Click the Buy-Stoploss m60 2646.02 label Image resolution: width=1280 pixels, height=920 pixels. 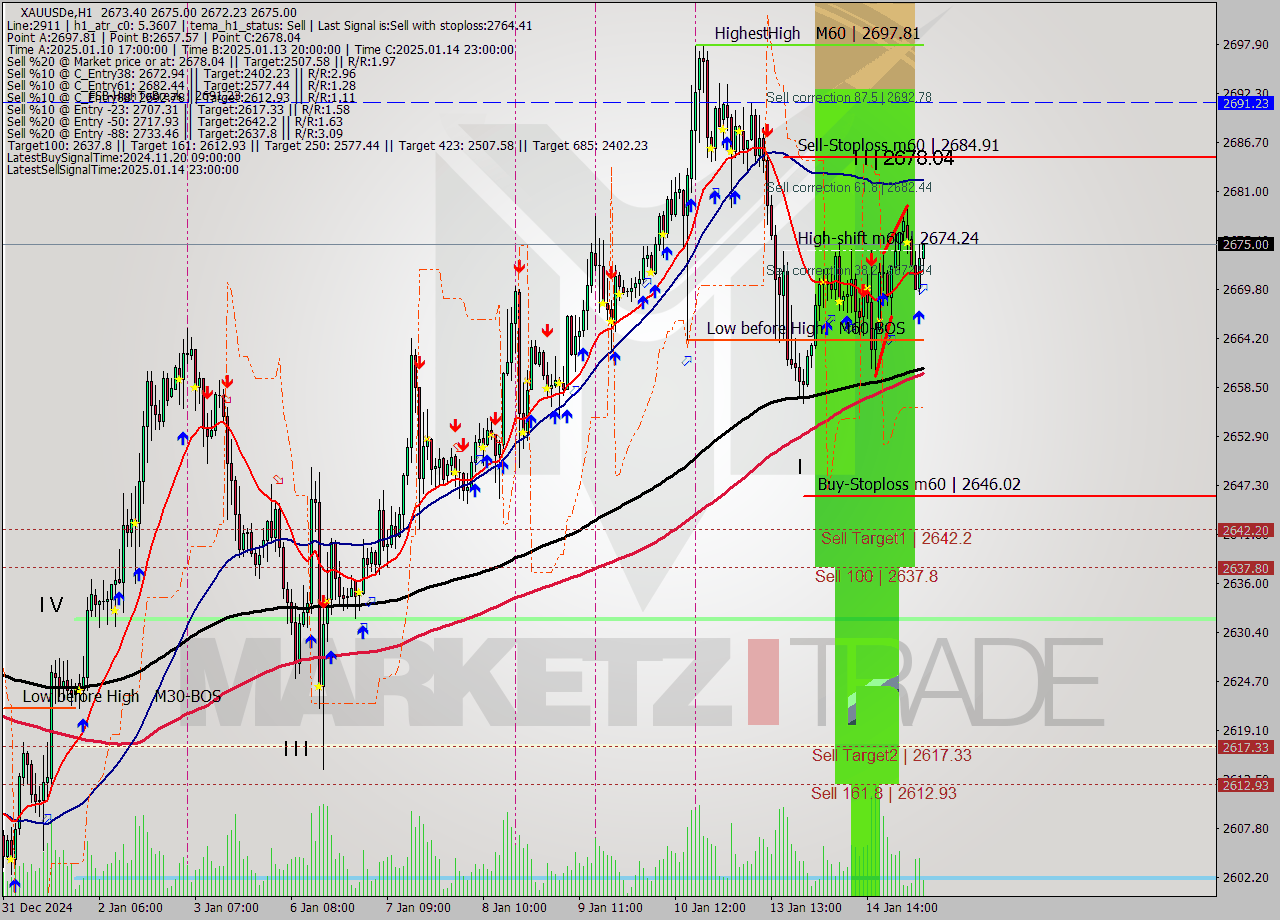[919, 484]
